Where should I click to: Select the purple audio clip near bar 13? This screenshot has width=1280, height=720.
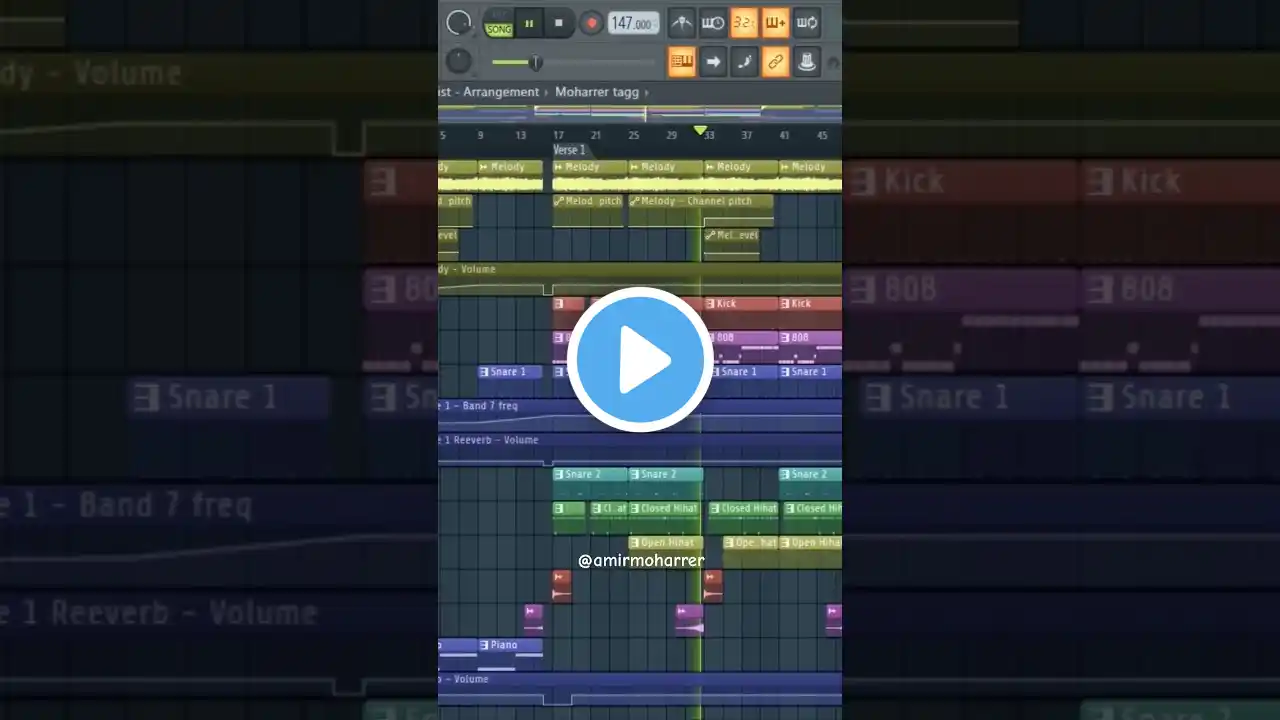[534, 619]
